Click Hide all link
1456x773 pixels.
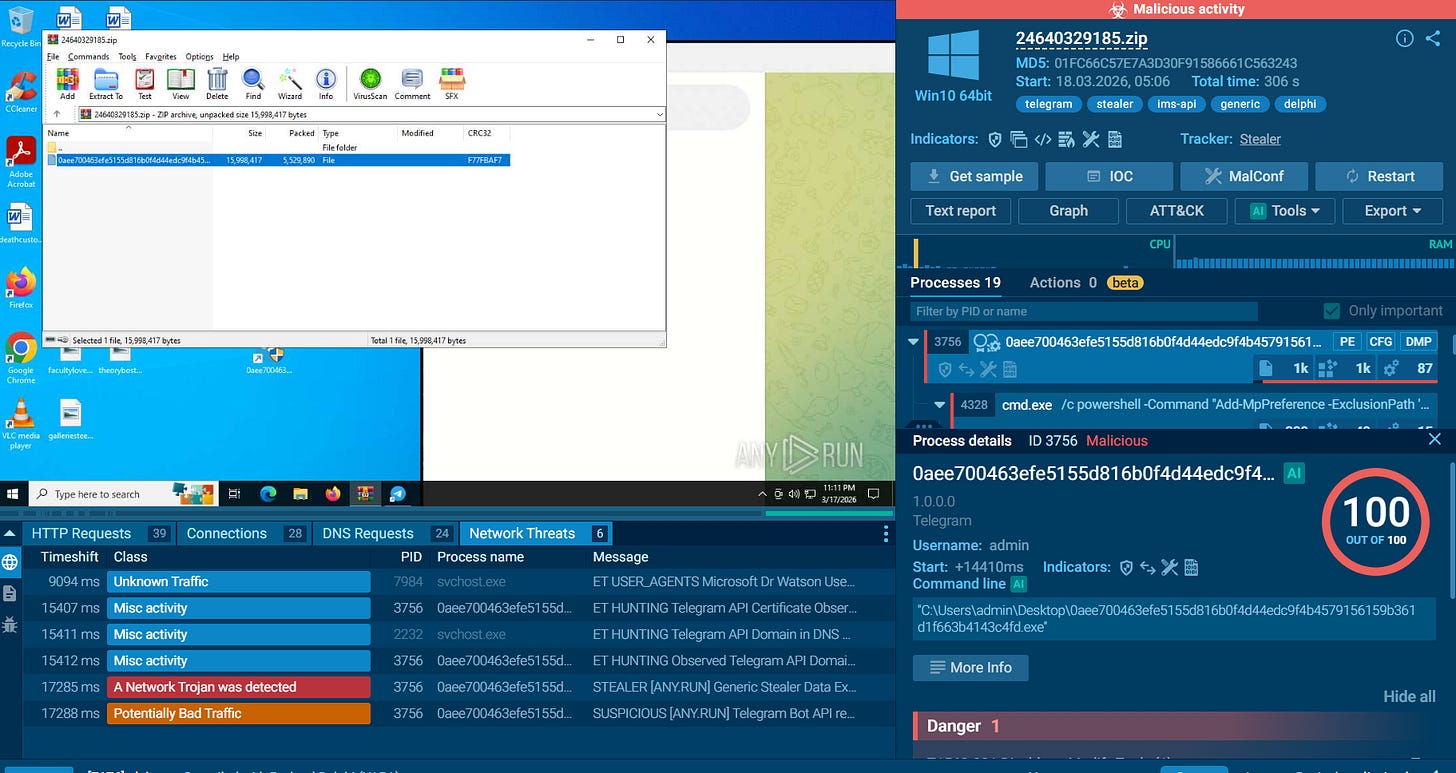pyautogui.click(x=1409, y=696)
